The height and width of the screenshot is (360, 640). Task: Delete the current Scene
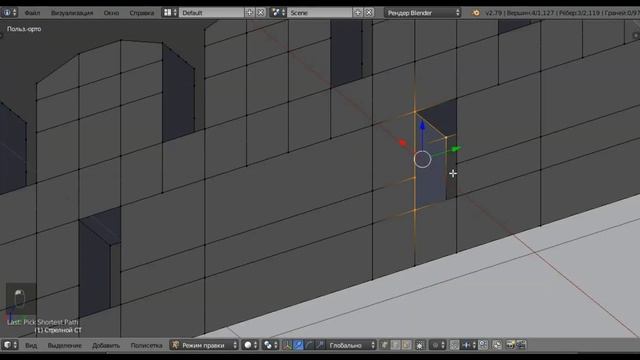(369, 13)
